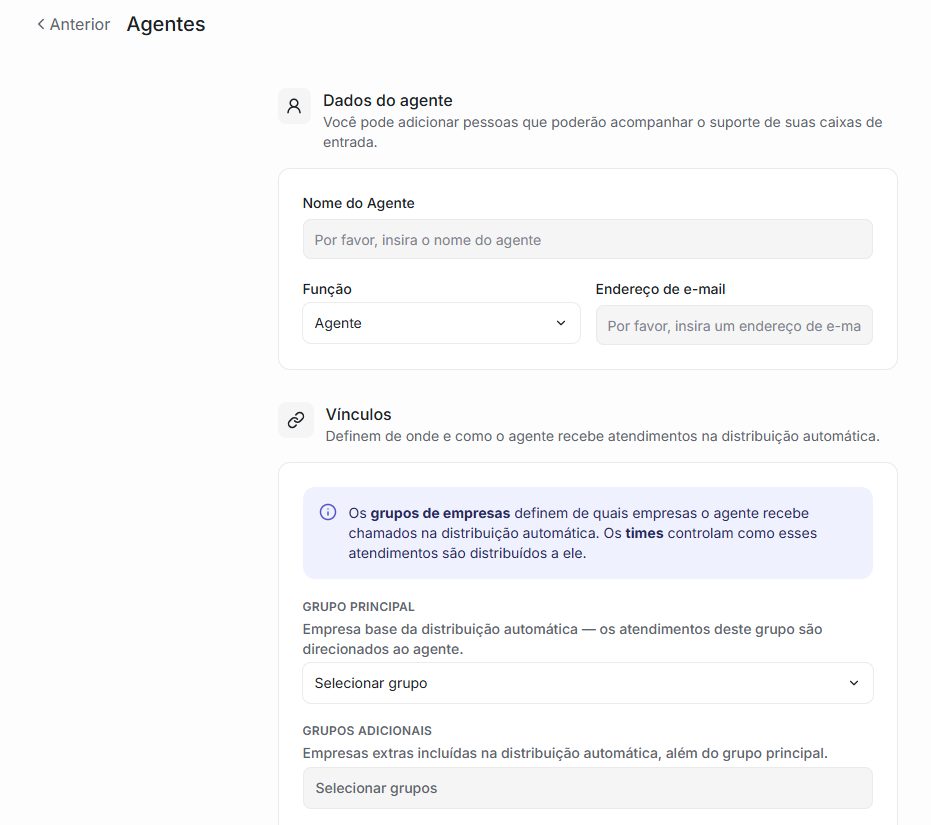Click the chain link icon beside Vínculos
This screenshot has width=931, height=825.
296,420
